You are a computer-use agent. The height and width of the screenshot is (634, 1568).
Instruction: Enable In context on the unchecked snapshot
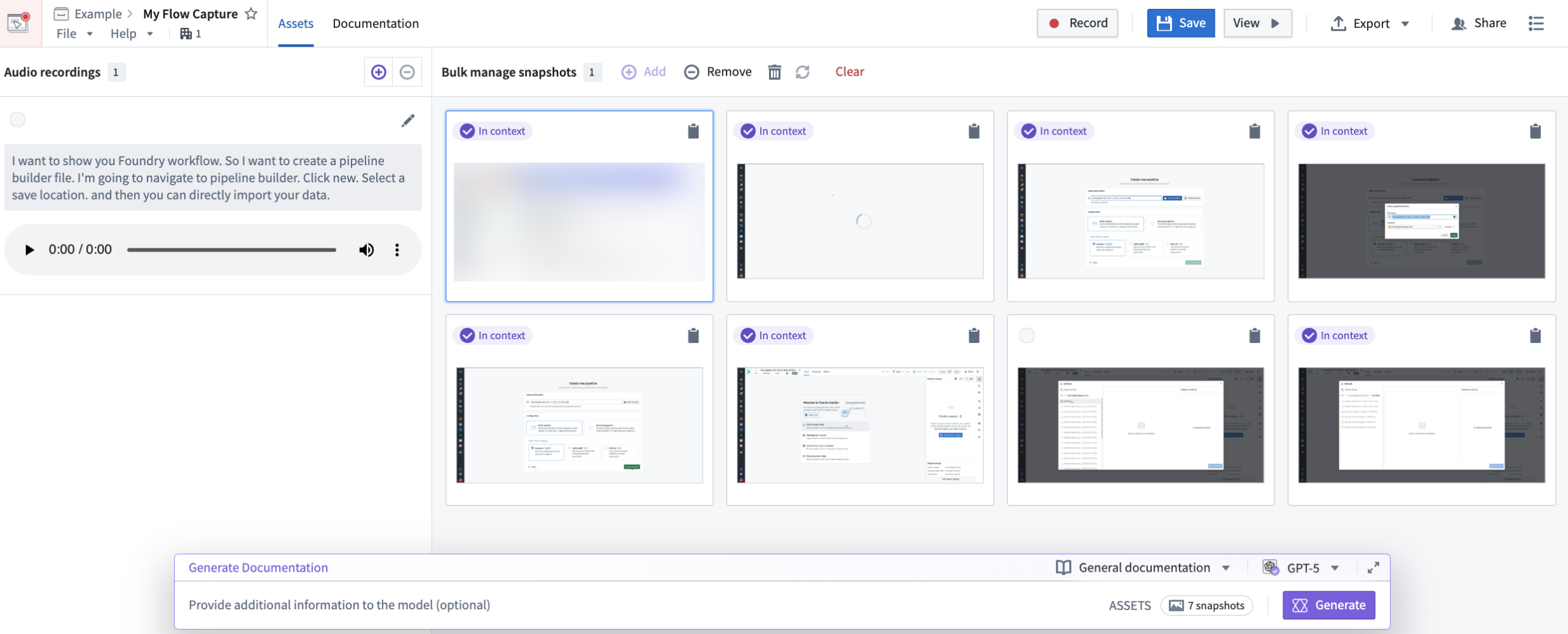[x=1028, y=335]
